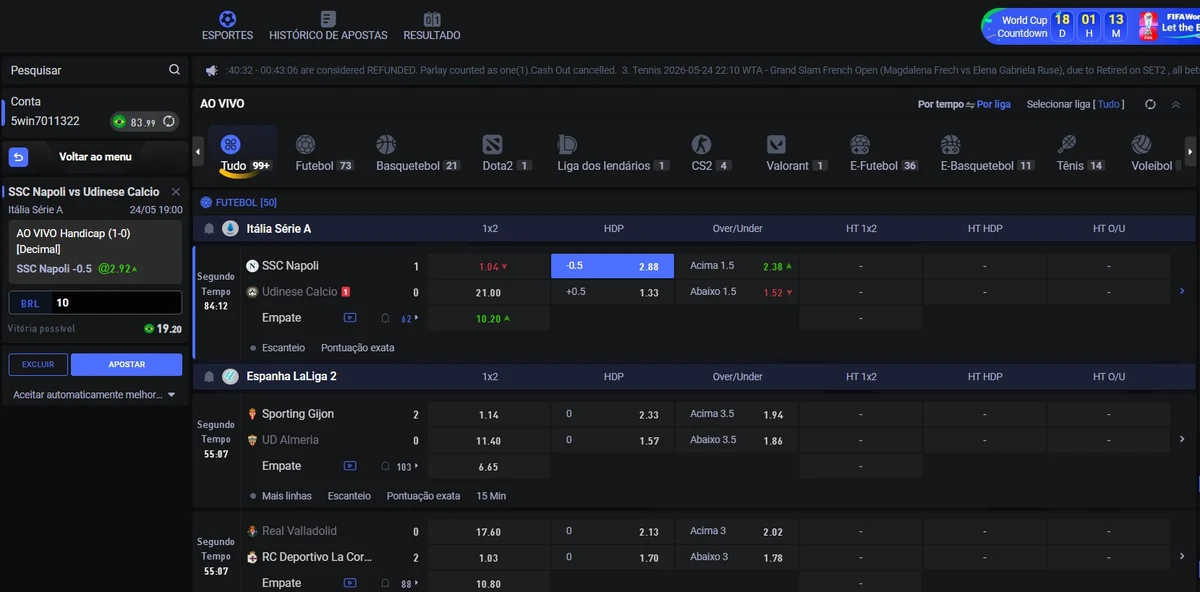Open 15 Min market for Gijon match
The width and height of the screenshot is (1200, 592).
pyautogui.click(x=491, y=496)
